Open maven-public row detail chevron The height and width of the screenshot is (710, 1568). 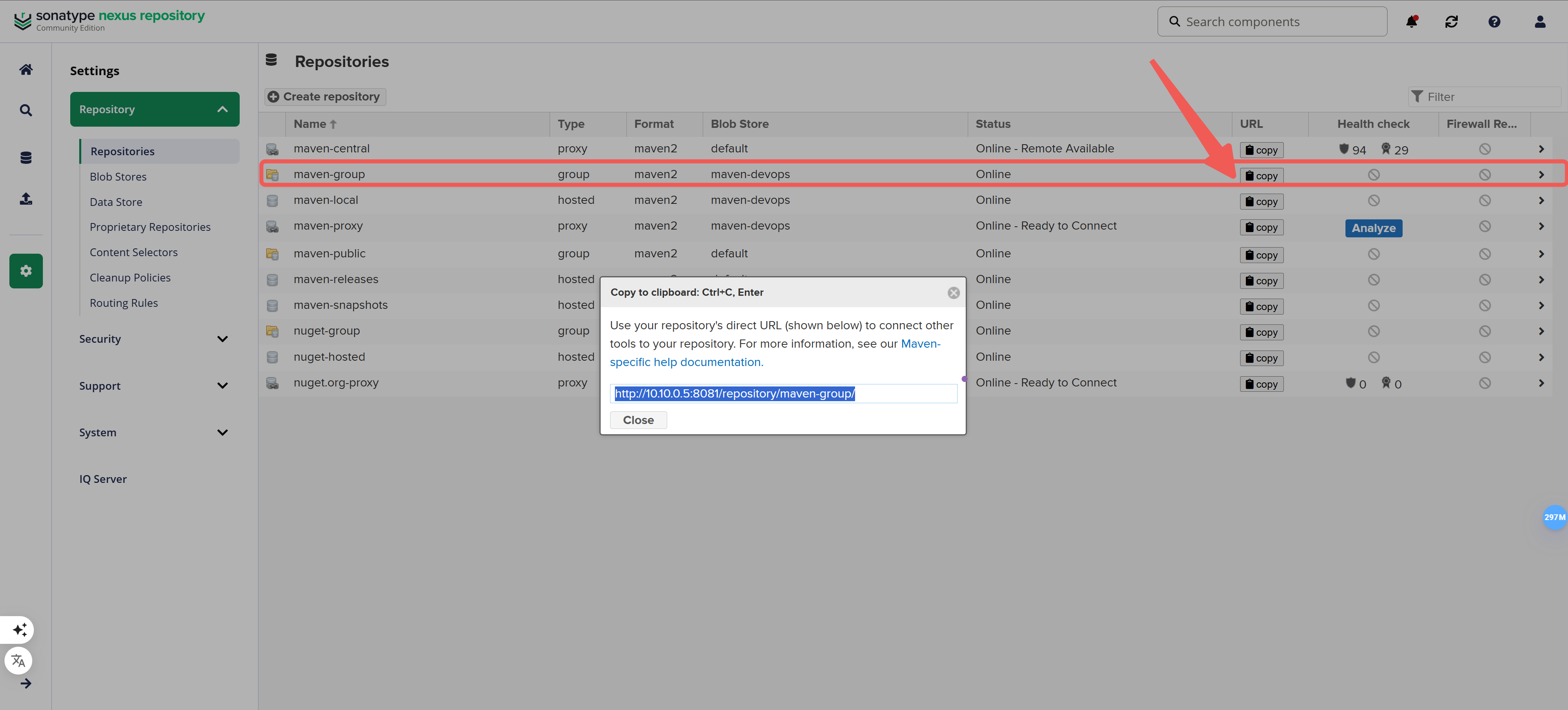(1541, 254)
